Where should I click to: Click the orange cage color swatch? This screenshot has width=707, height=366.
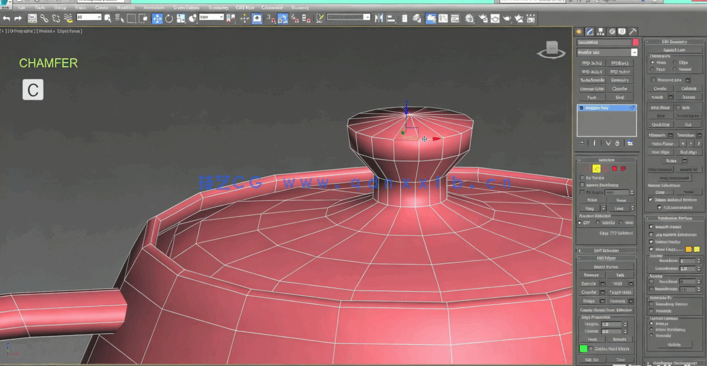(x=689, y=249)
